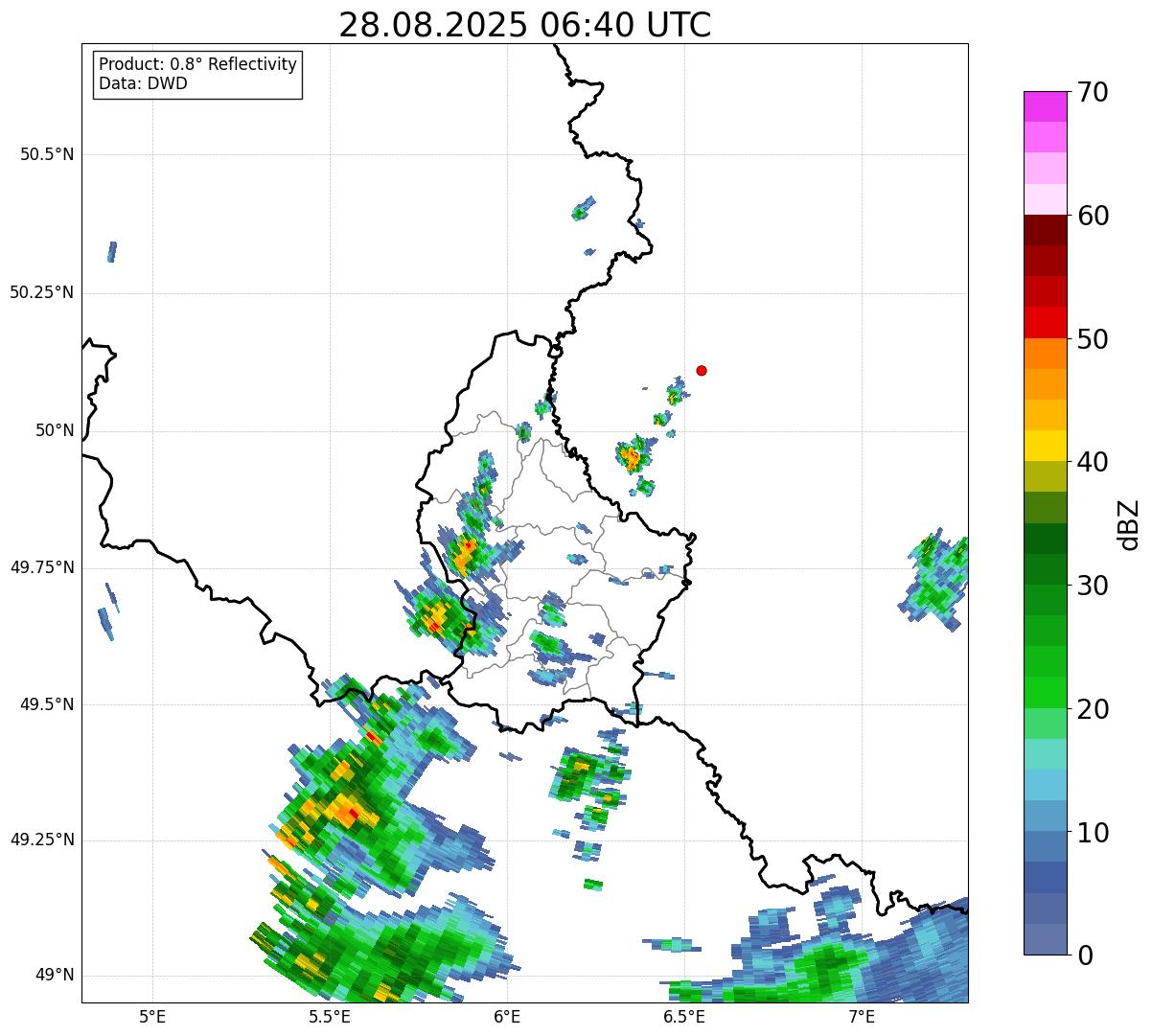
Task: Click the 50.5°N latitude label
Action: pos(47,154)
